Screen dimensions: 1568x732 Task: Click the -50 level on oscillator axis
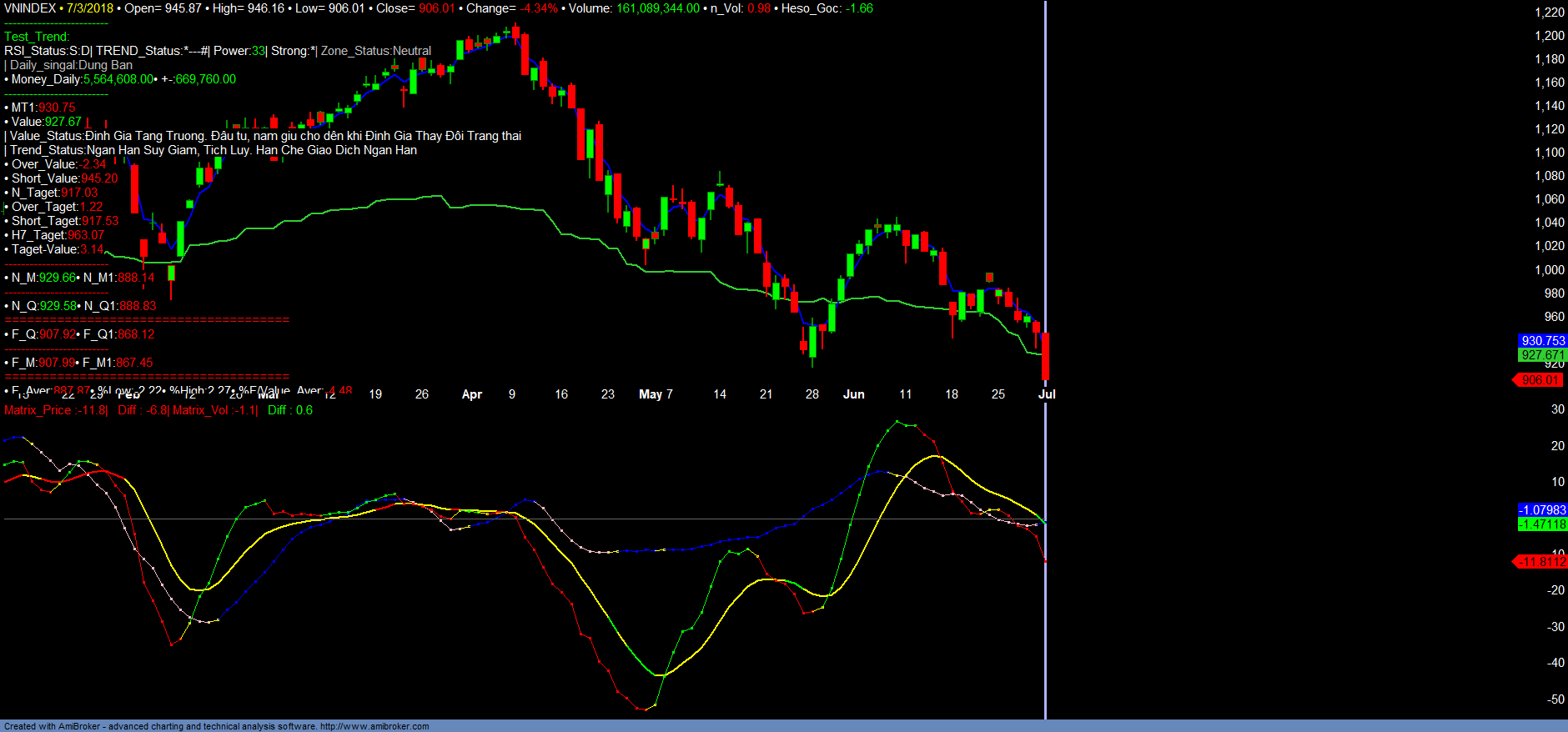pos(1555,699)
